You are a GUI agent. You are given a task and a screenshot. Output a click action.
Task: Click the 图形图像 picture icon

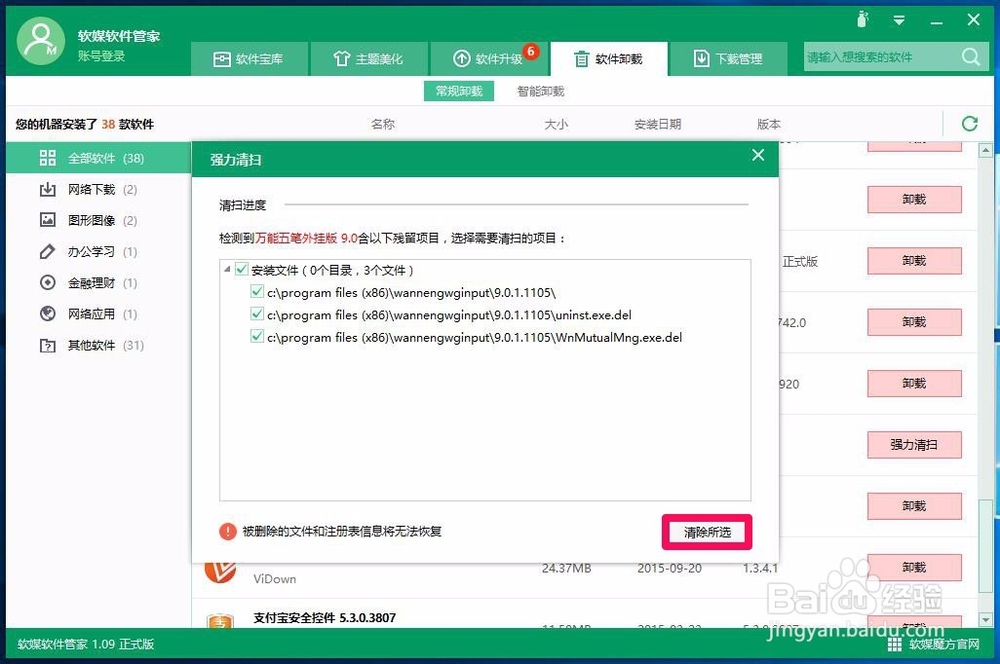click(x=48, y=220)
